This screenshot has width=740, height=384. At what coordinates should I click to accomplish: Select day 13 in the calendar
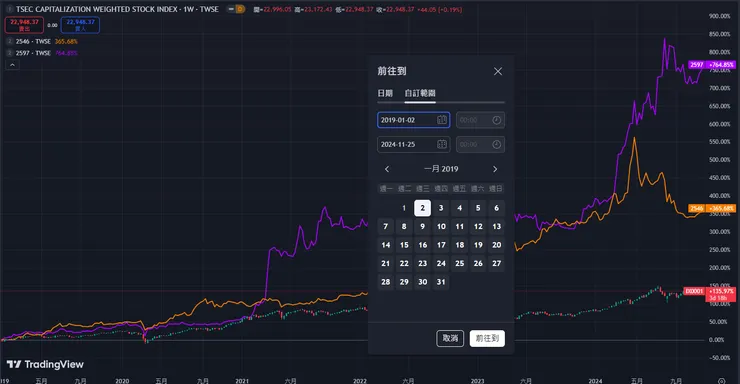tap(496, 226)
